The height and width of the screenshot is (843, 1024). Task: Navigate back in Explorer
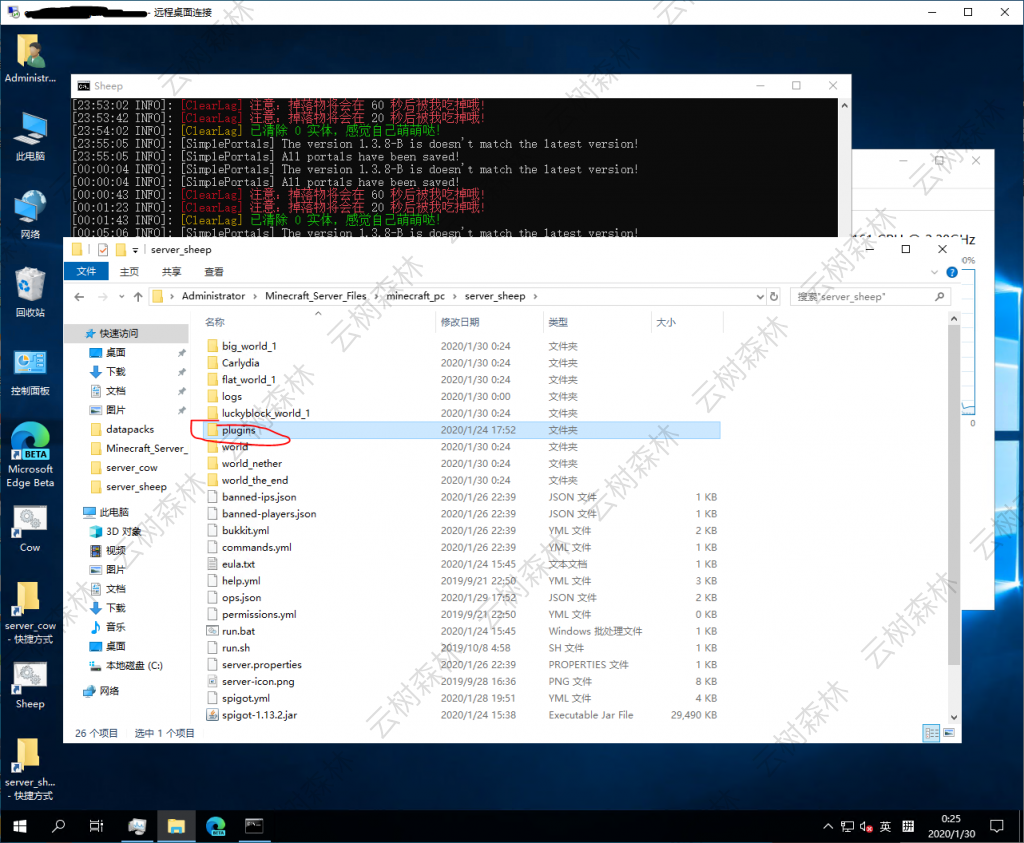click(79, 296)
